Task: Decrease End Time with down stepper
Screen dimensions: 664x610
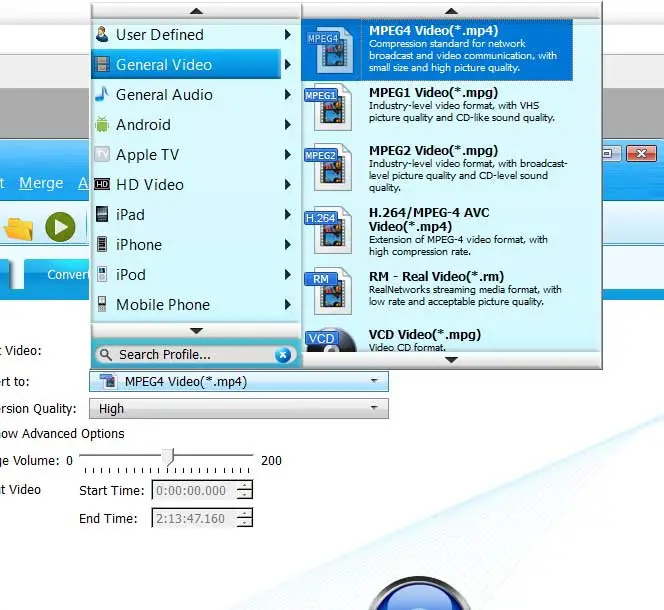Action: coord(245,523)
